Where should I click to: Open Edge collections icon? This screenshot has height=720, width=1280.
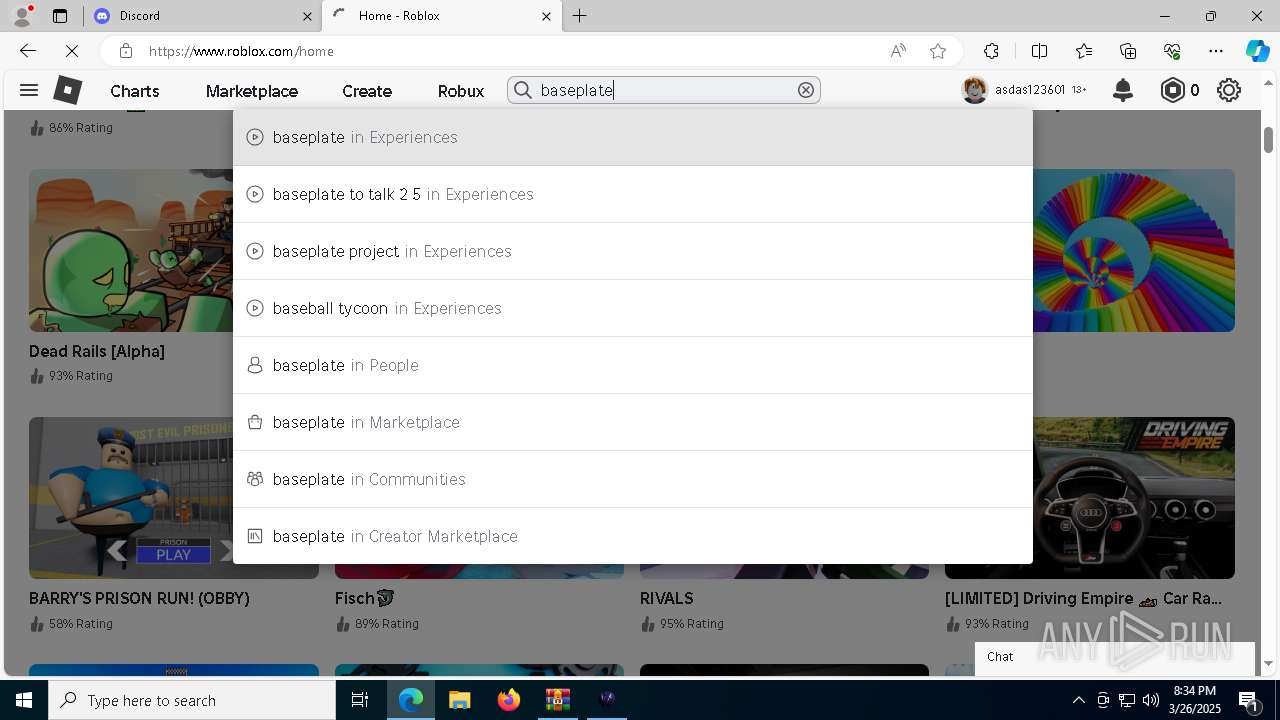coord(1128,51)
